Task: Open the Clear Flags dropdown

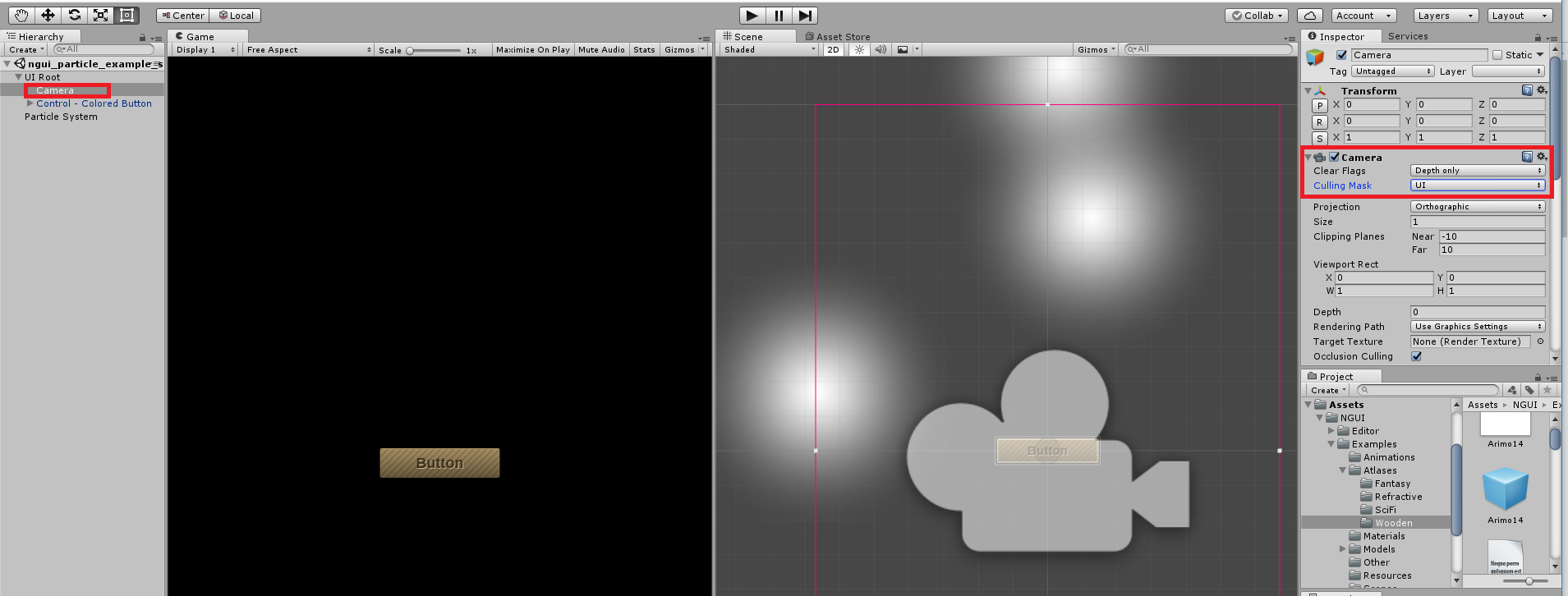Action: coord(1478,171)
